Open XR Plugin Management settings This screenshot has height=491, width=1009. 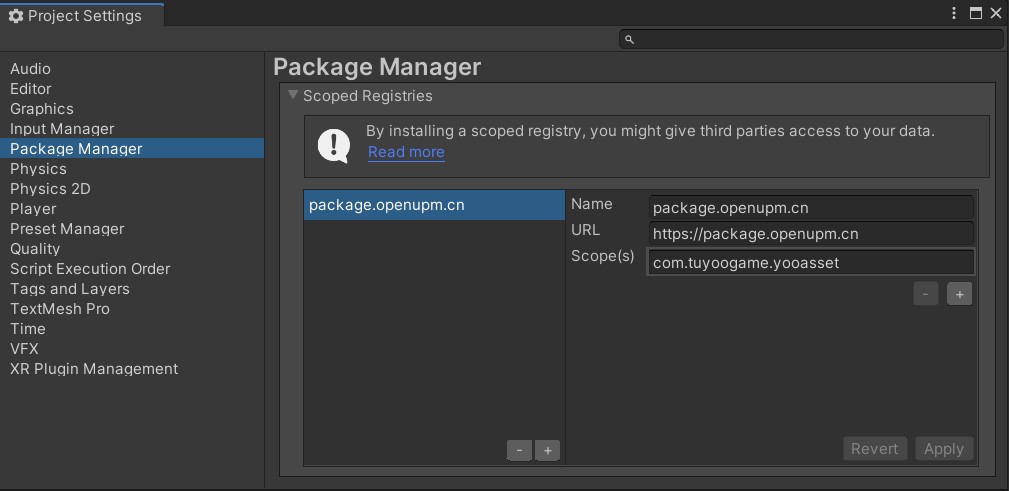pyautogui.click(x=94, y=369)
